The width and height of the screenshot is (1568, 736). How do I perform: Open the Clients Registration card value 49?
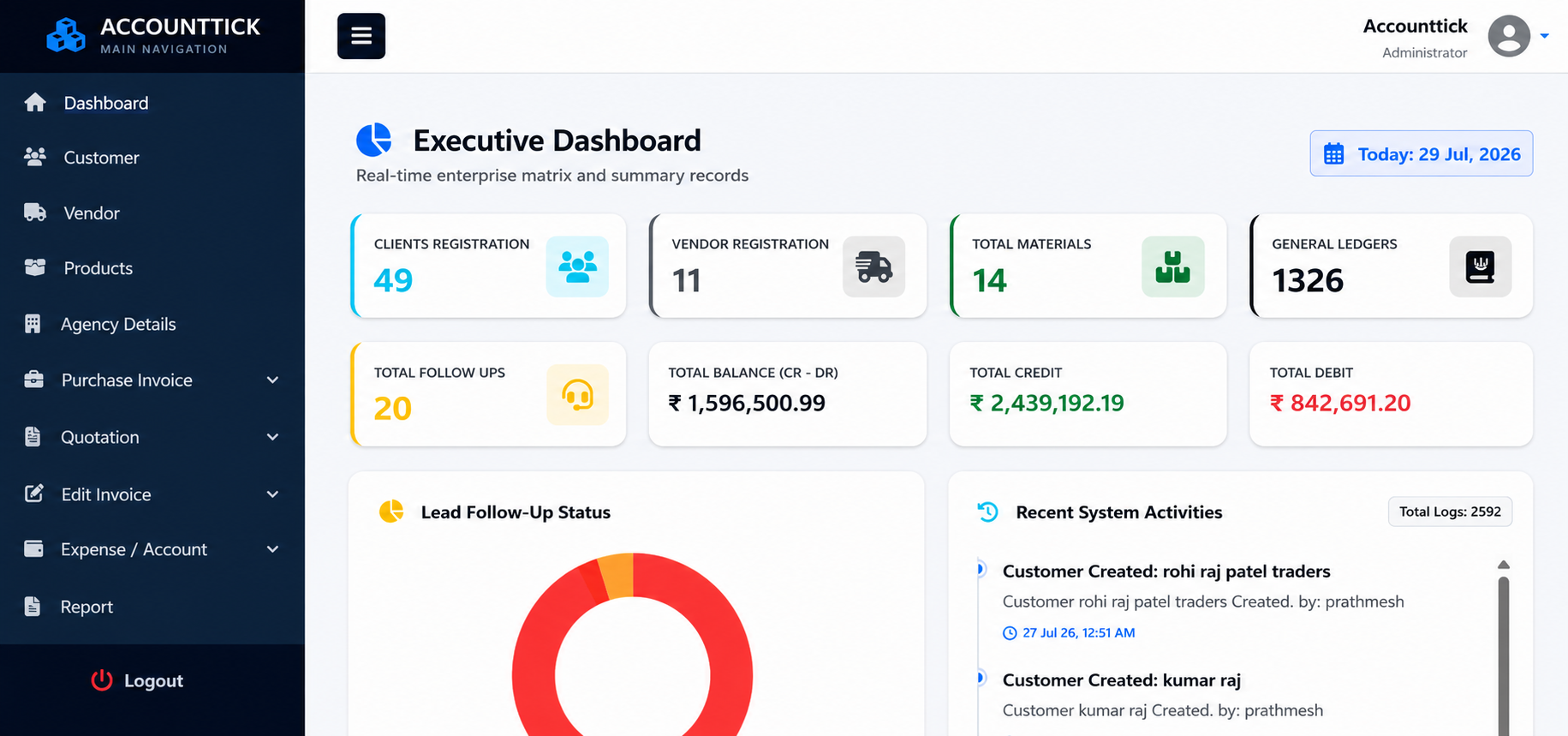[393, 280]
